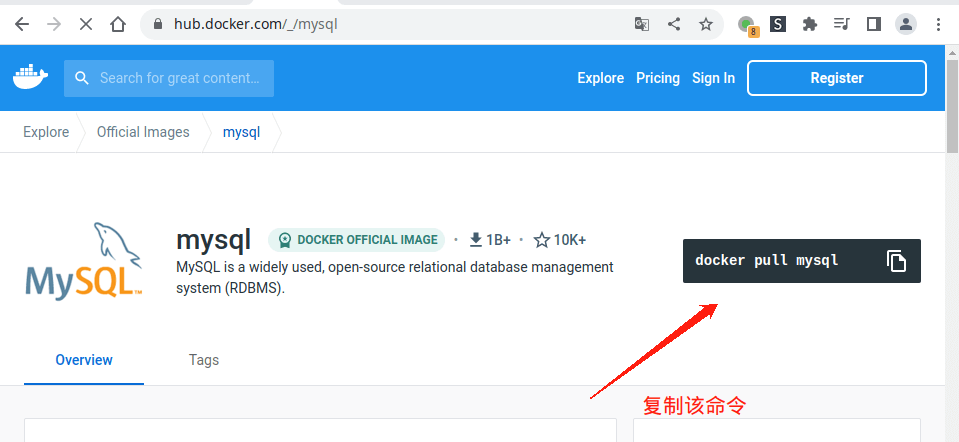
Task: Copy the docker pull mysql command
Action: [x=896, y=261]
